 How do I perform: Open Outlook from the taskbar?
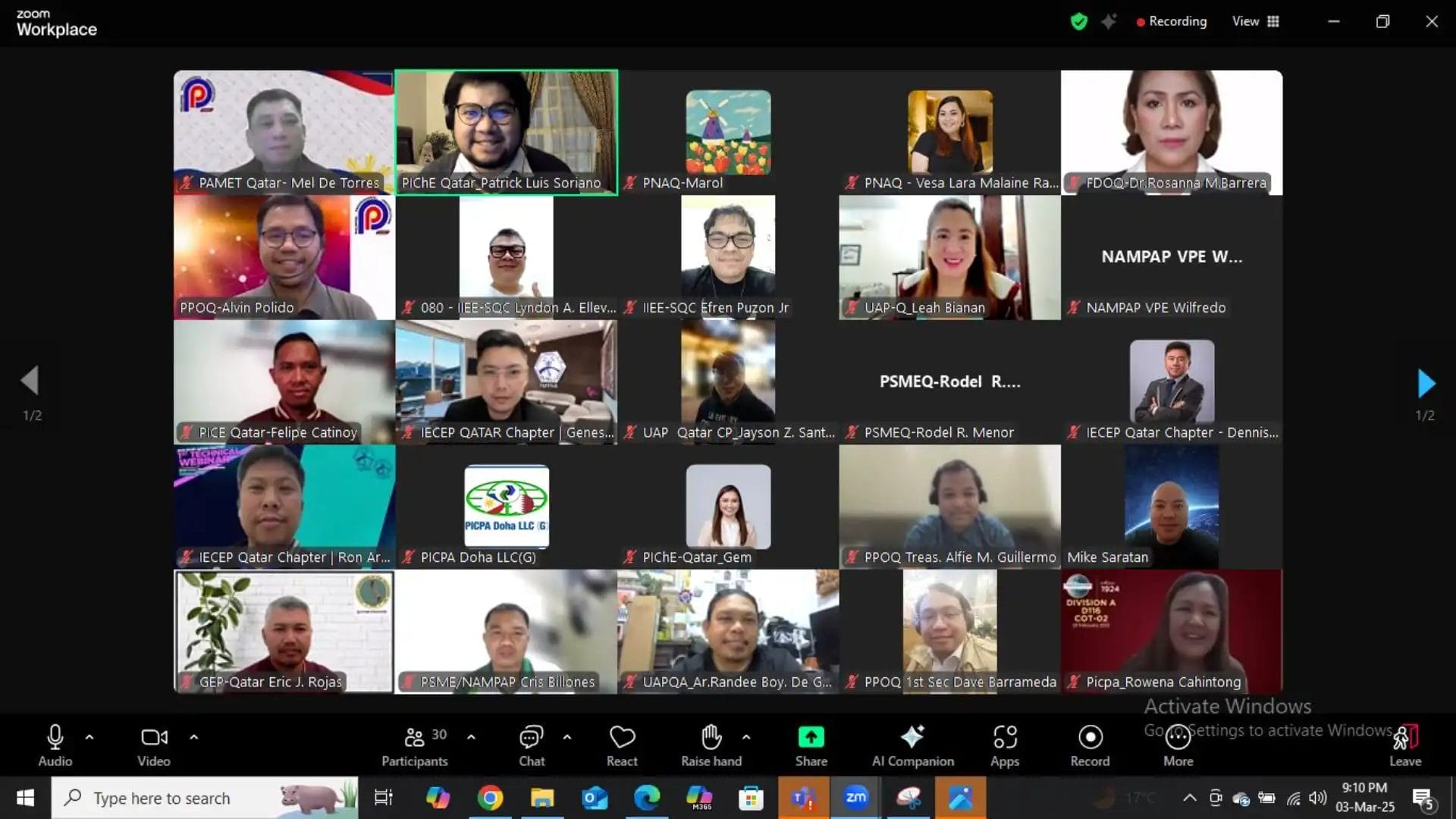[x=595, y=798]
